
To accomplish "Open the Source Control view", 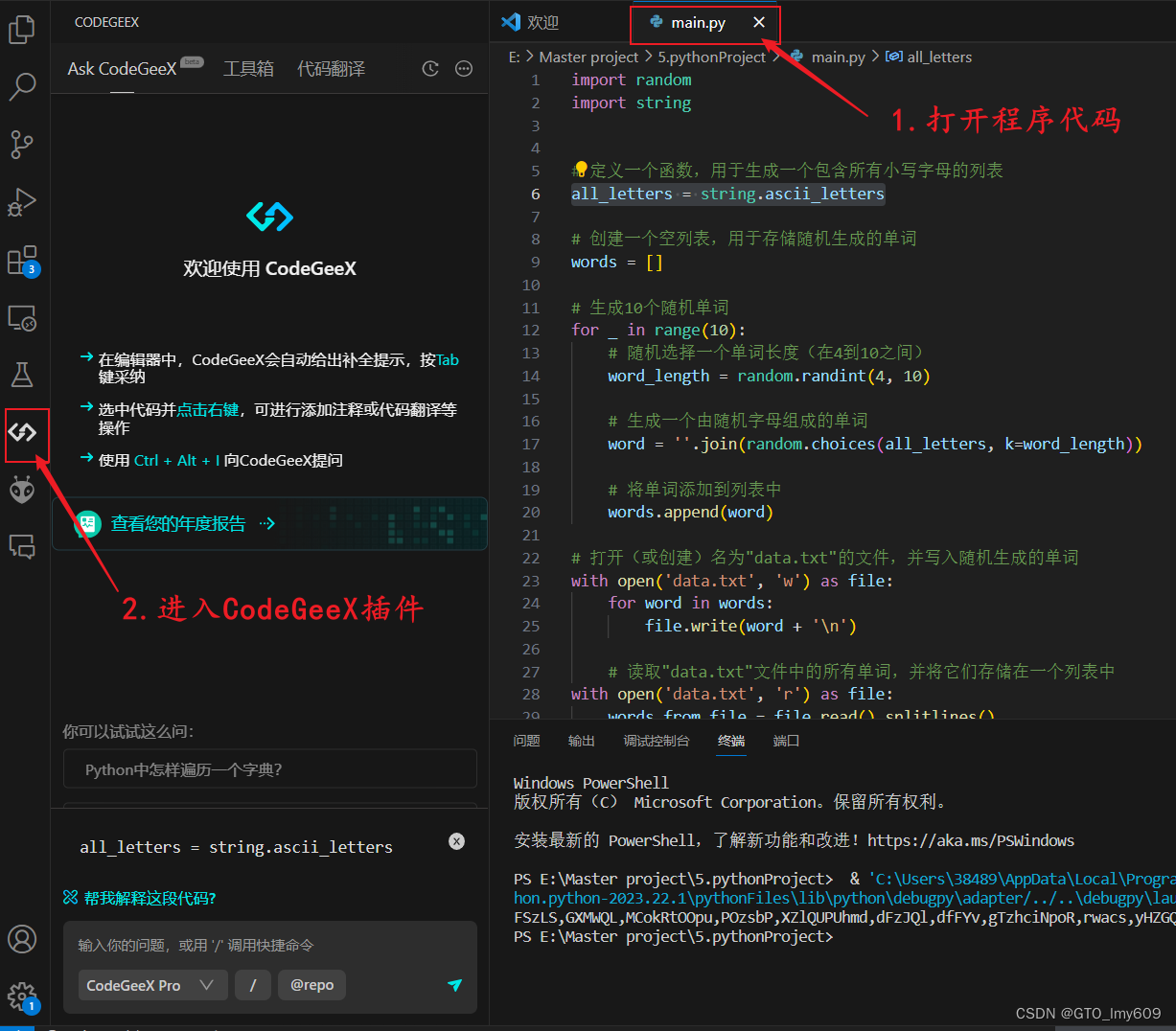I will [21, 145].
